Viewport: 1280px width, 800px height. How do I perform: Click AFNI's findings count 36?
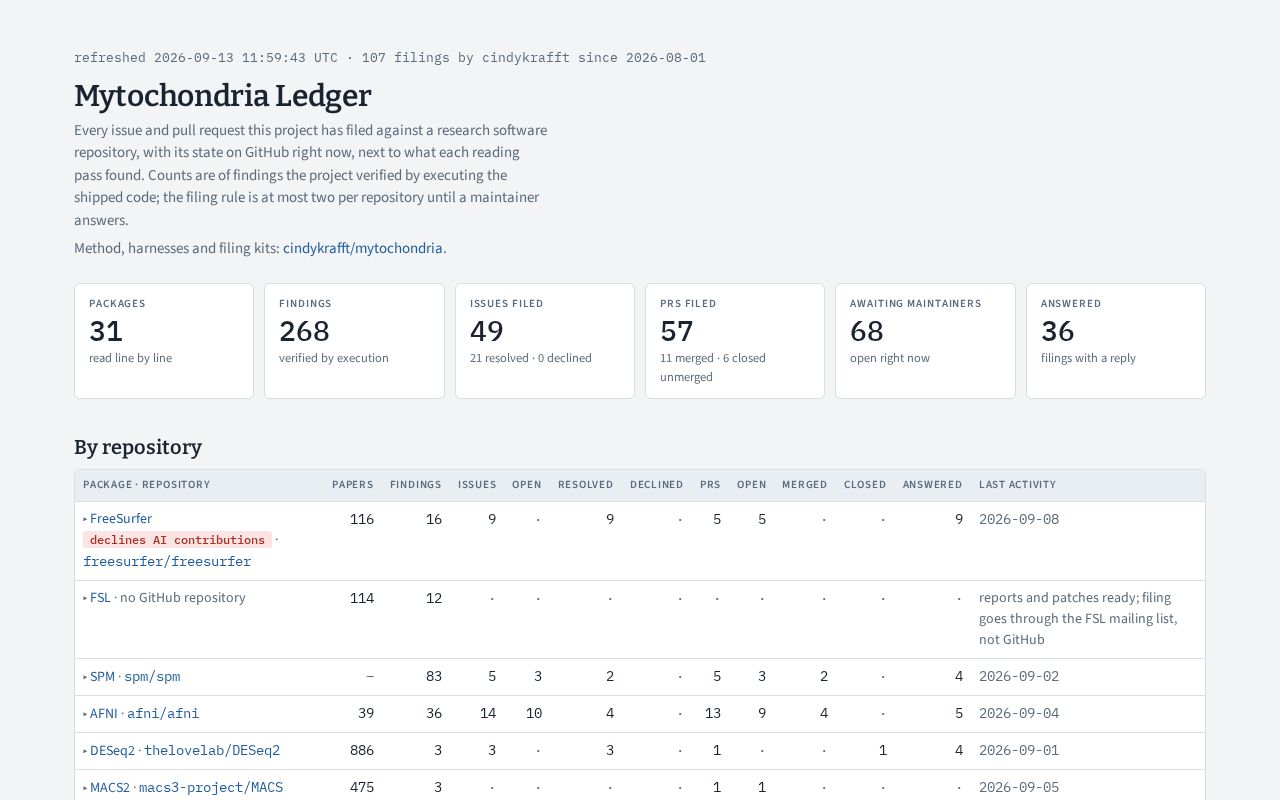[434, 714]
